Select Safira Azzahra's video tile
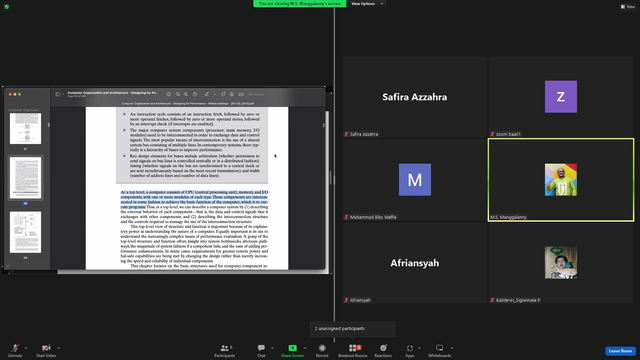Image resolution: width=640 pixels, height=360 pixels. (415, 97)
